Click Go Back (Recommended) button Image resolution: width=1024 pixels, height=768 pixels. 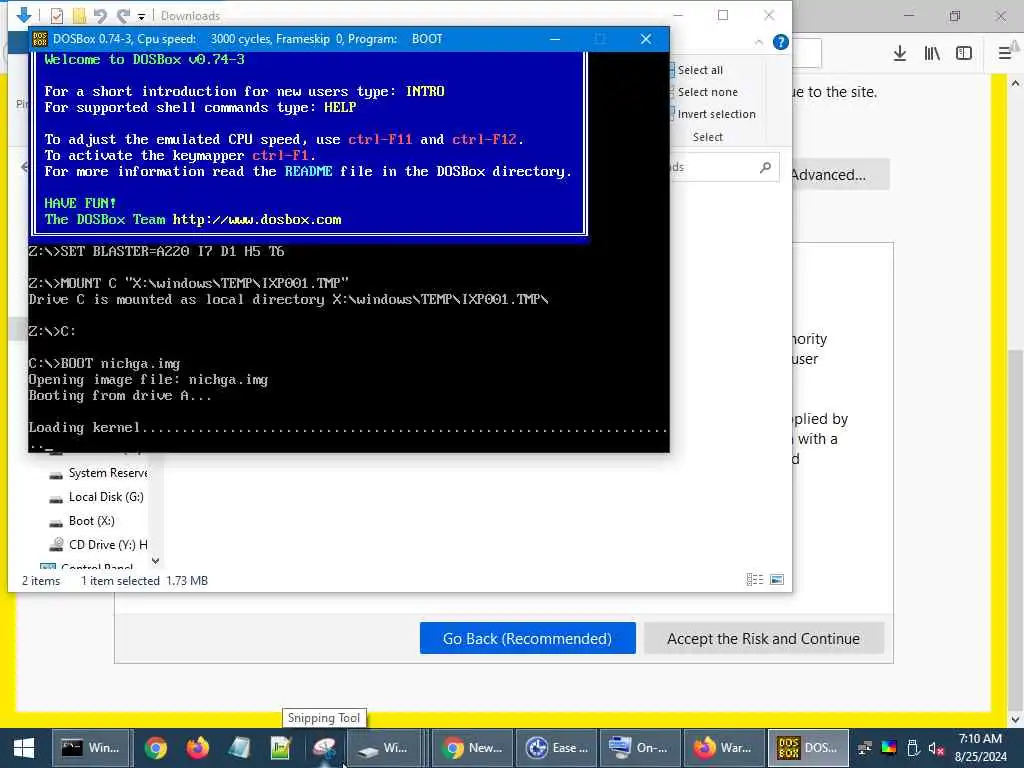point(528,638)
